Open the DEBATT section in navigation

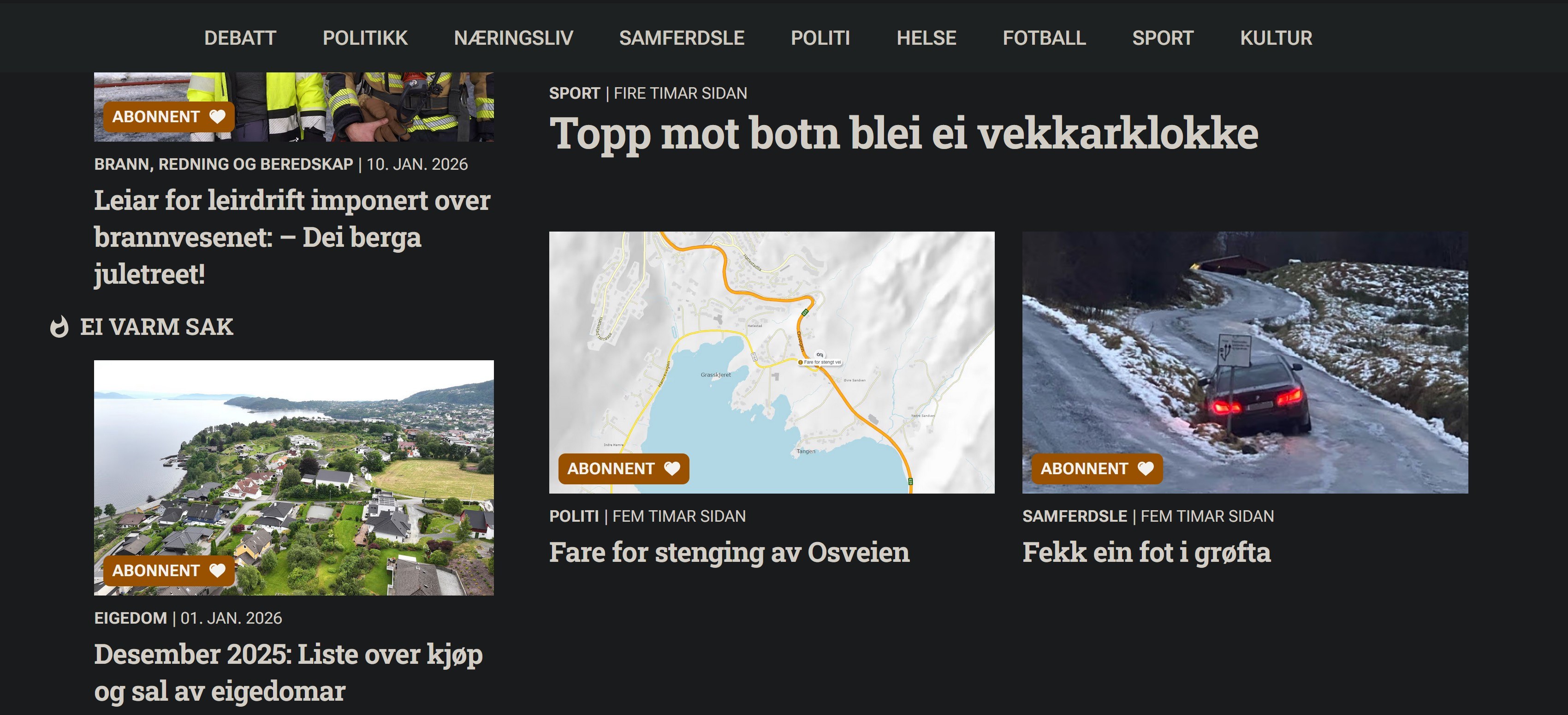tap(240, 38)
